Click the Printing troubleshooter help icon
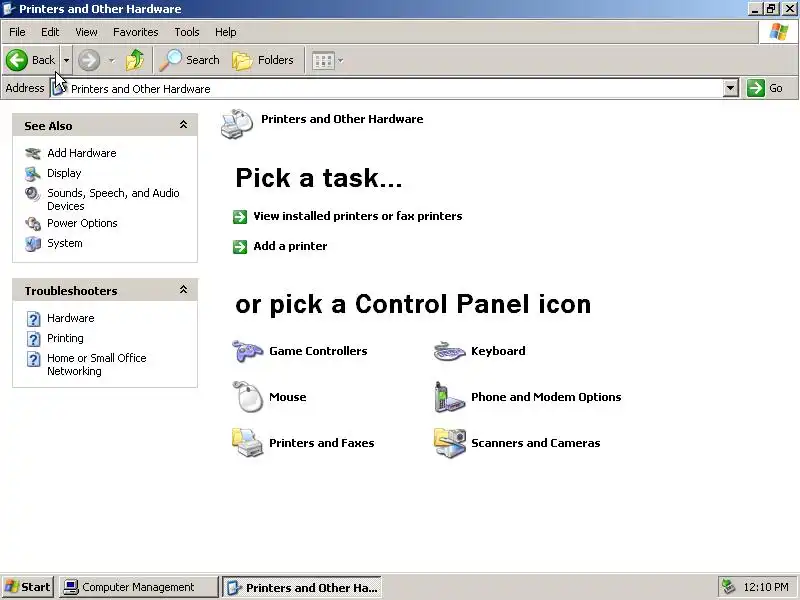 (x=33, y=339)
